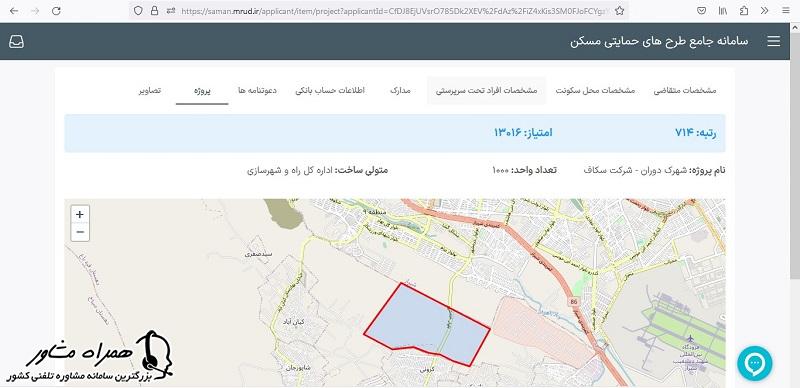Open مشخصات افراد تحت سرپرستی tab

click(x=486, y=90)
